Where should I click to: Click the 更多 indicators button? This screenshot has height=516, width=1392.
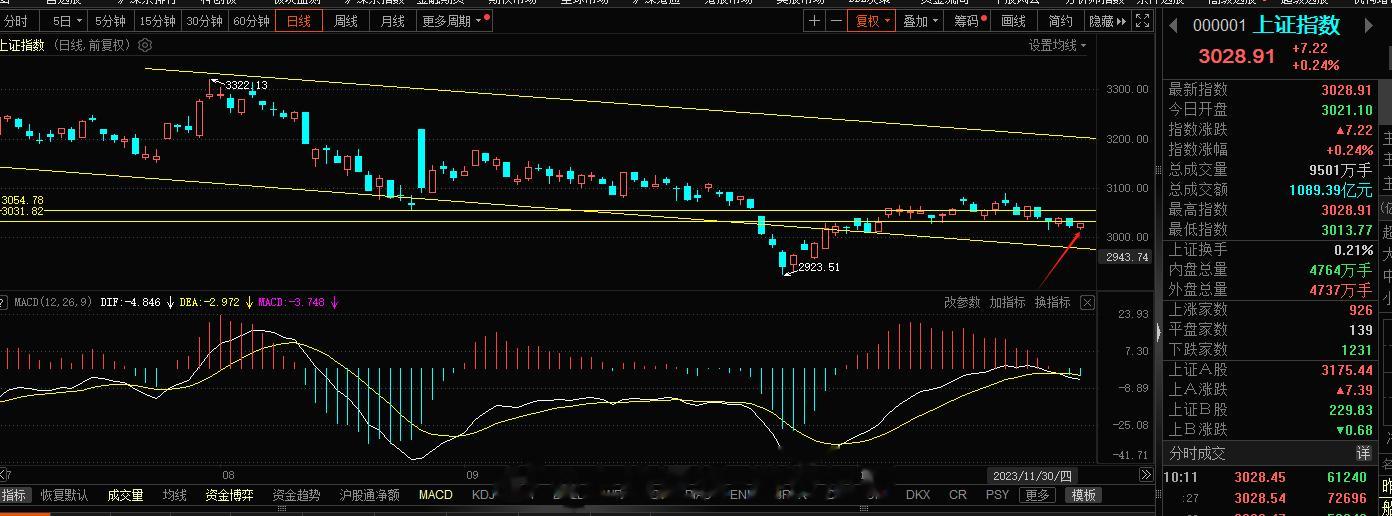pyautogui.click(x=1038, y=495)
